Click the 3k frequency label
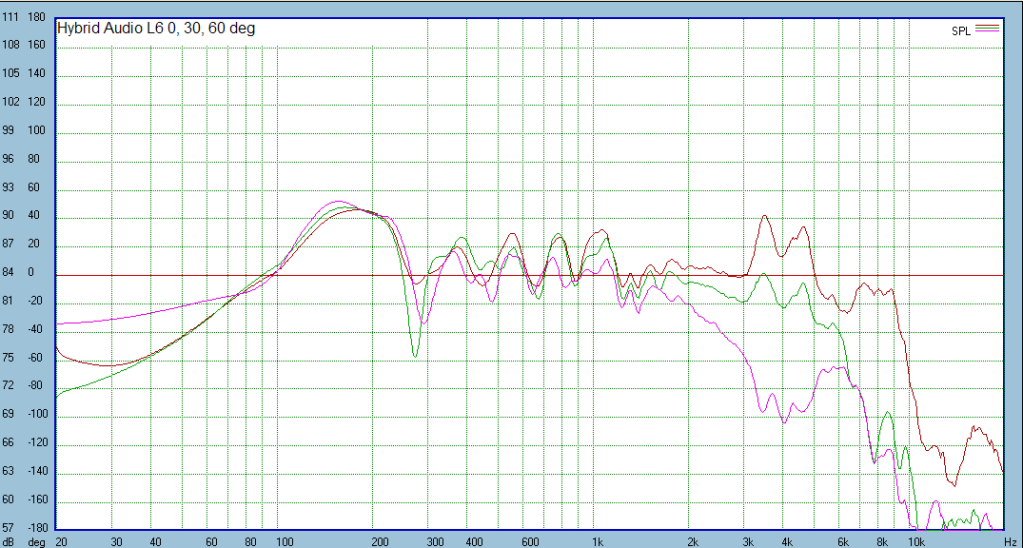Image resolution: width=1023 pixels, height=548 pixels. point(748,542)
